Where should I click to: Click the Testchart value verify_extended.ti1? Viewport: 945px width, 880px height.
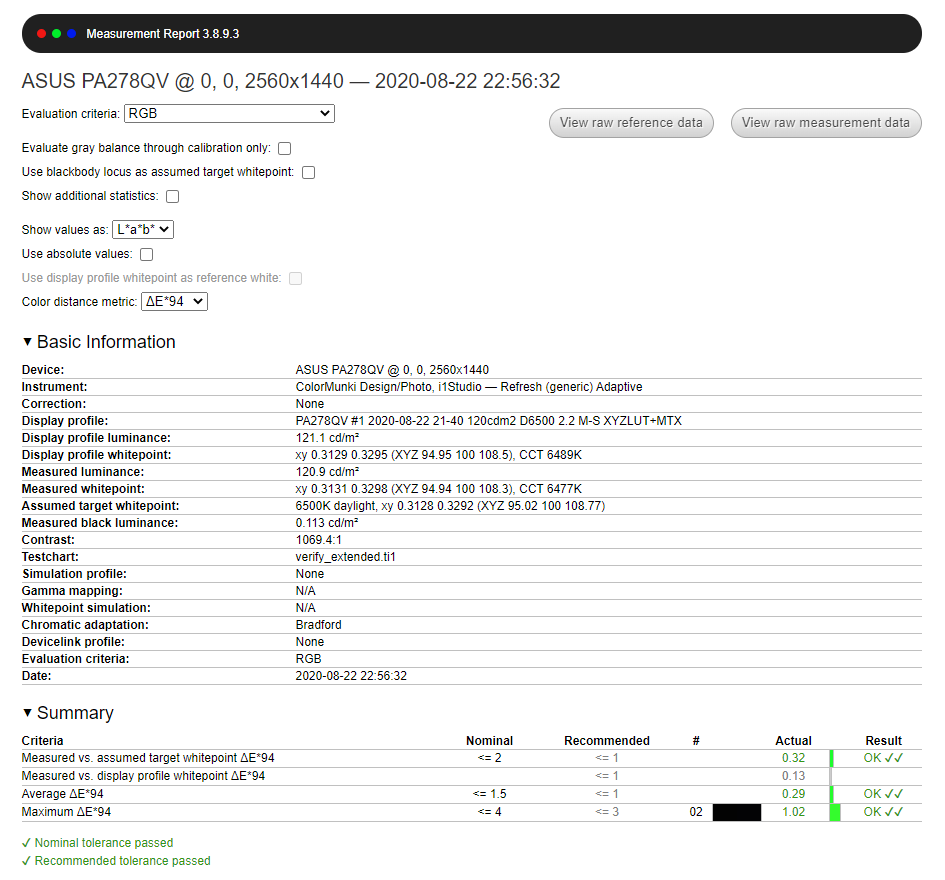click(345, 557)
